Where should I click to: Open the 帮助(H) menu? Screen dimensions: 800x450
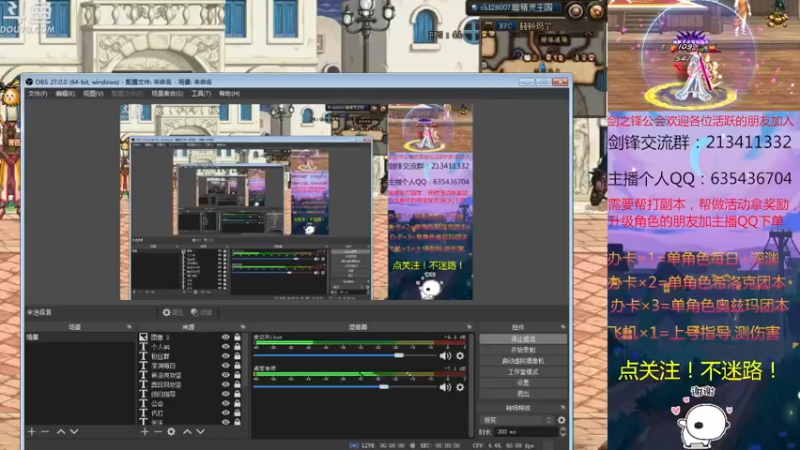[229, 94]
